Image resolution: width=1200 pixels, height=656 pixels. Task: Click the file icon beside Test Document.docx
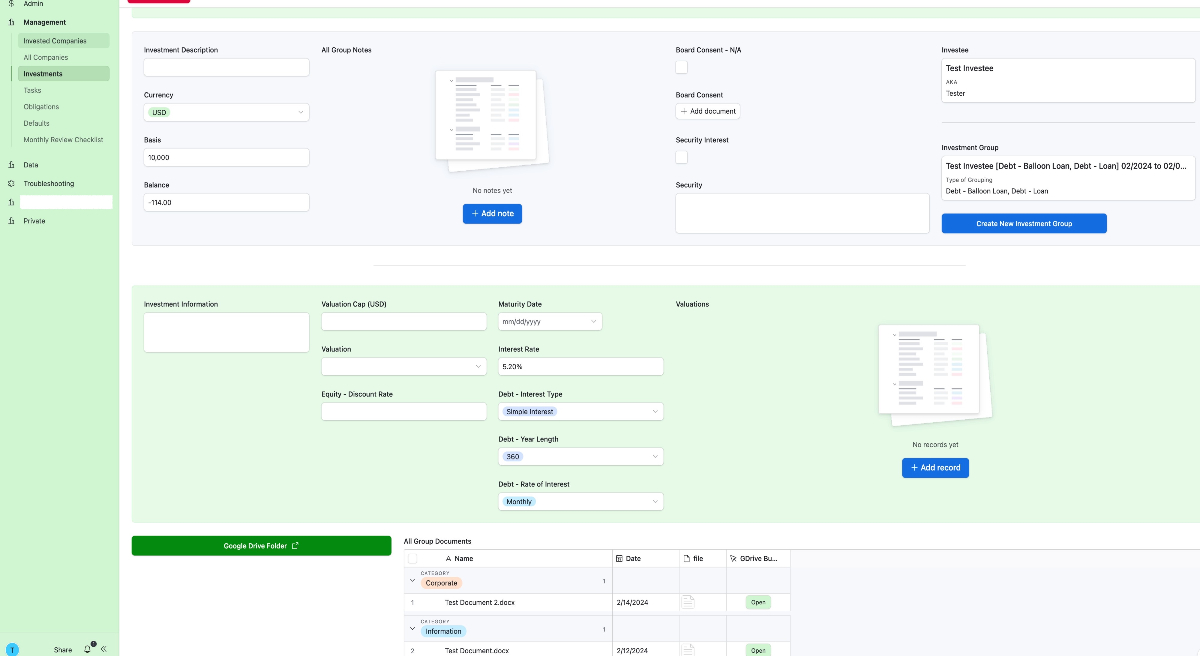pyautogui.click(x=688, y=649)
